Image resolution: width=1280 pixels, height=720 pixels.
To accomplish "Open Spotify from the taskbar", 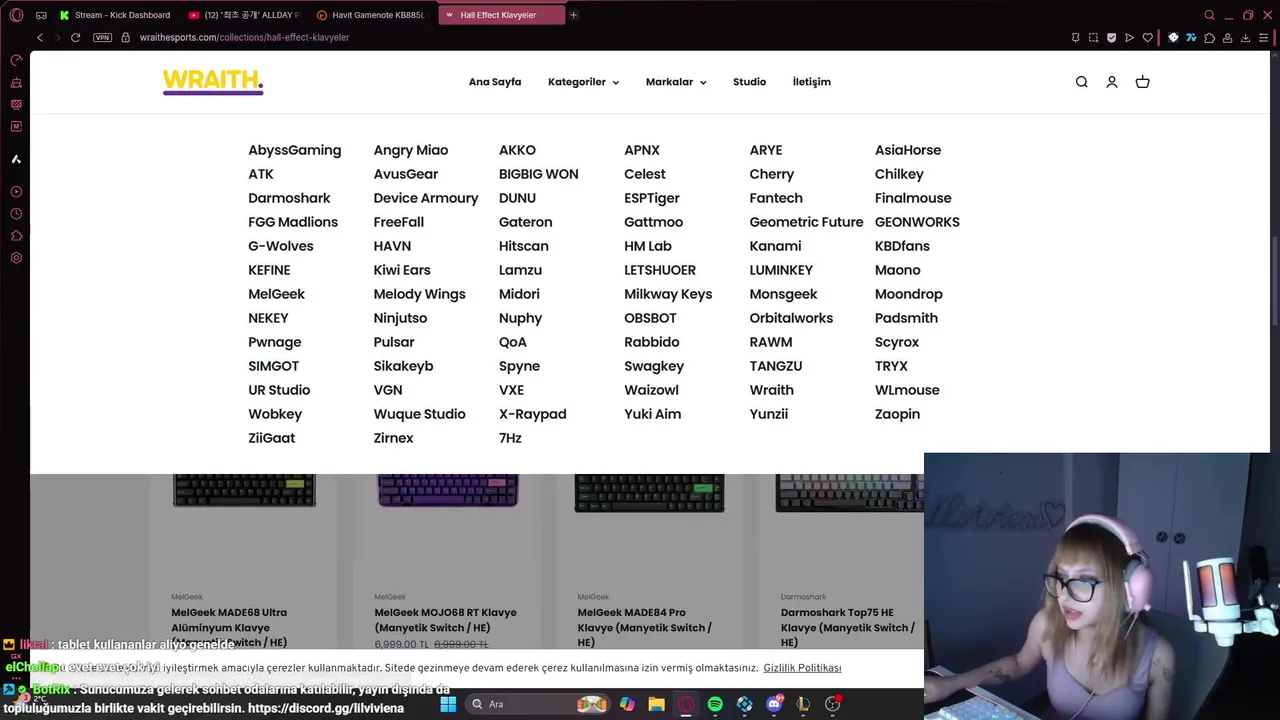I will tap(715, 704).
